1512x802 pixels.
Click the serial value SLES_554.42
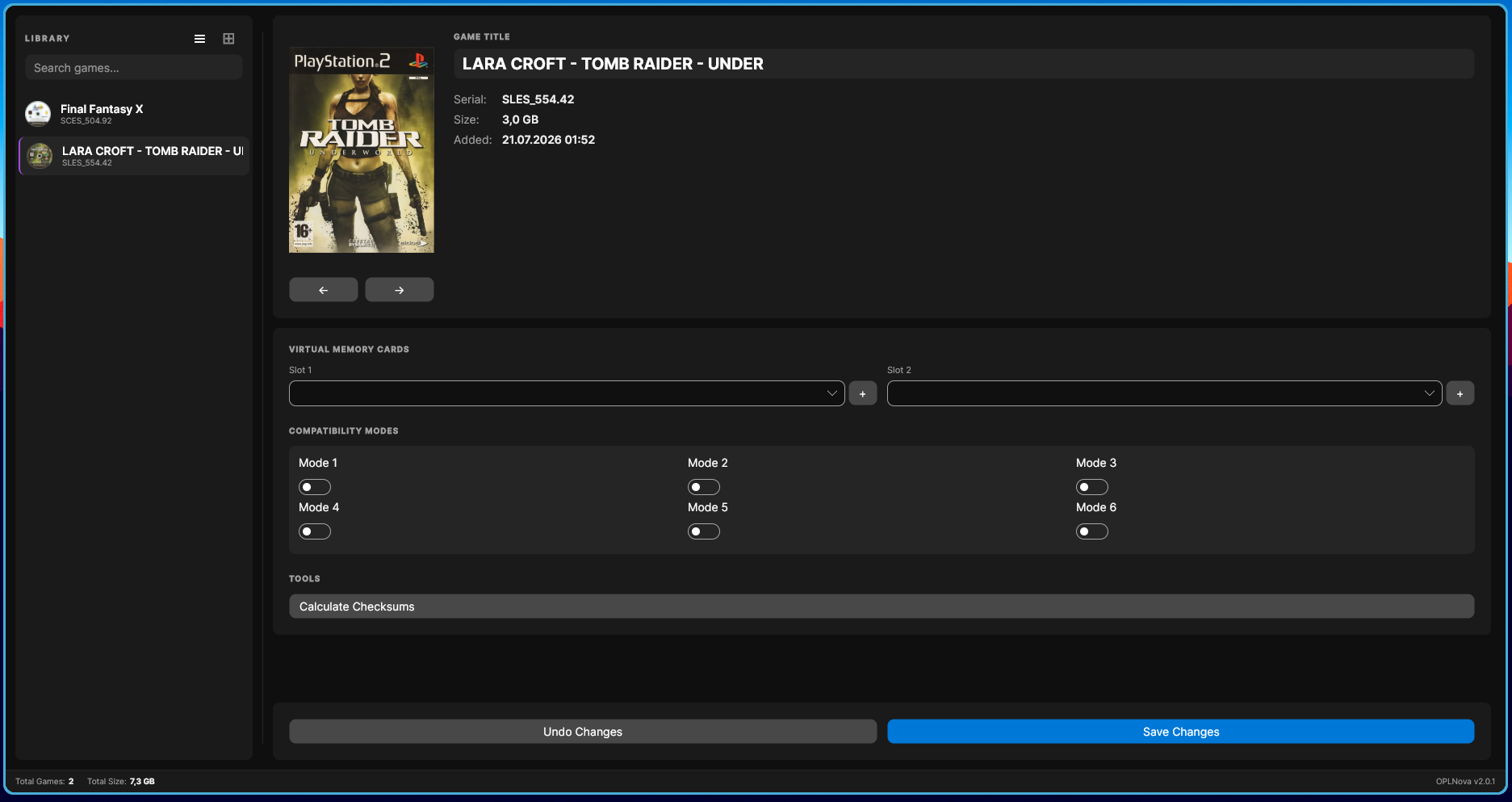(x=538, y=99)
